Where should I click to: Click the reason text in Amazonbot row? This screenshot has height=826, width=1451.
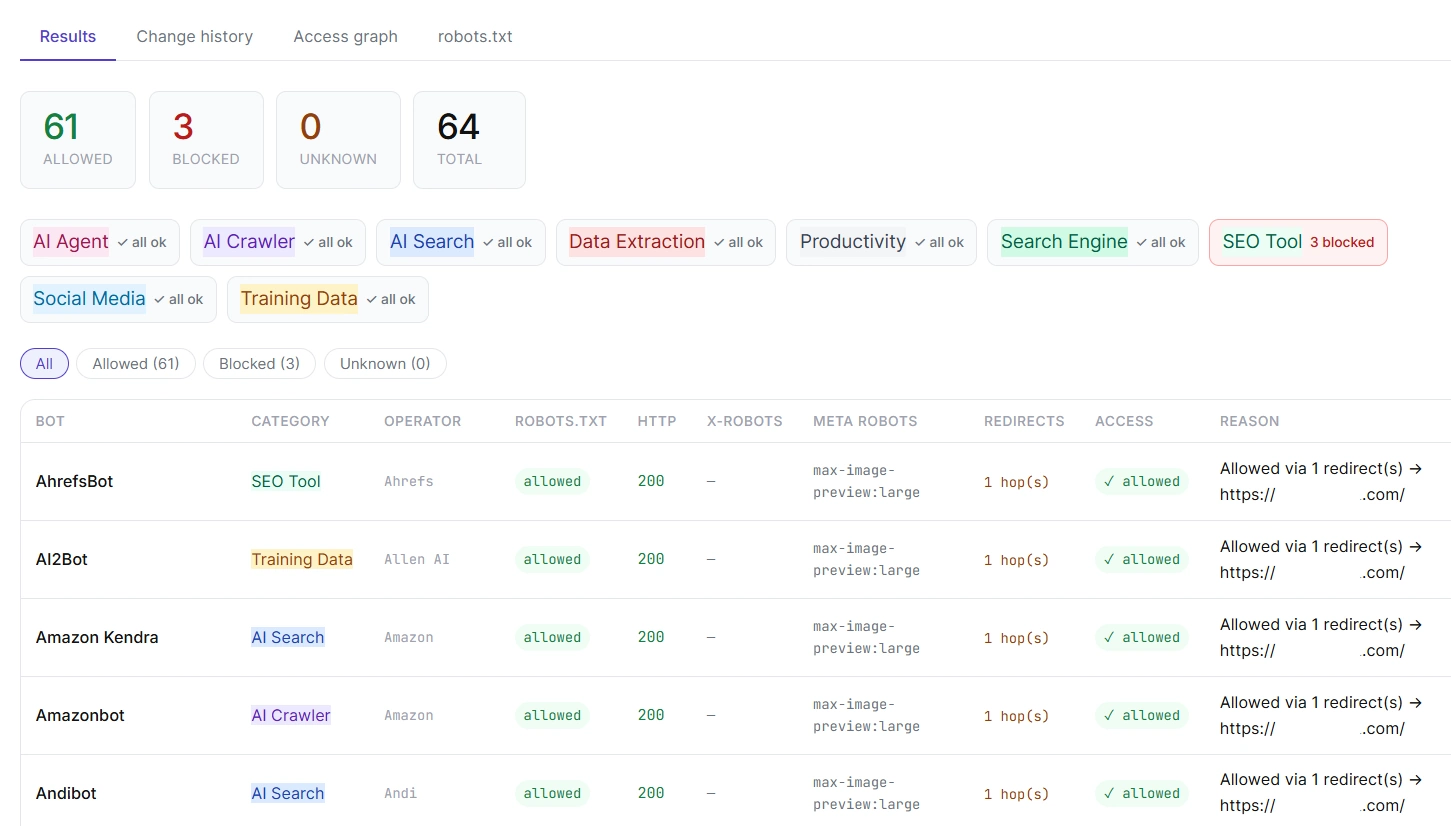(x=1321, y=715)
